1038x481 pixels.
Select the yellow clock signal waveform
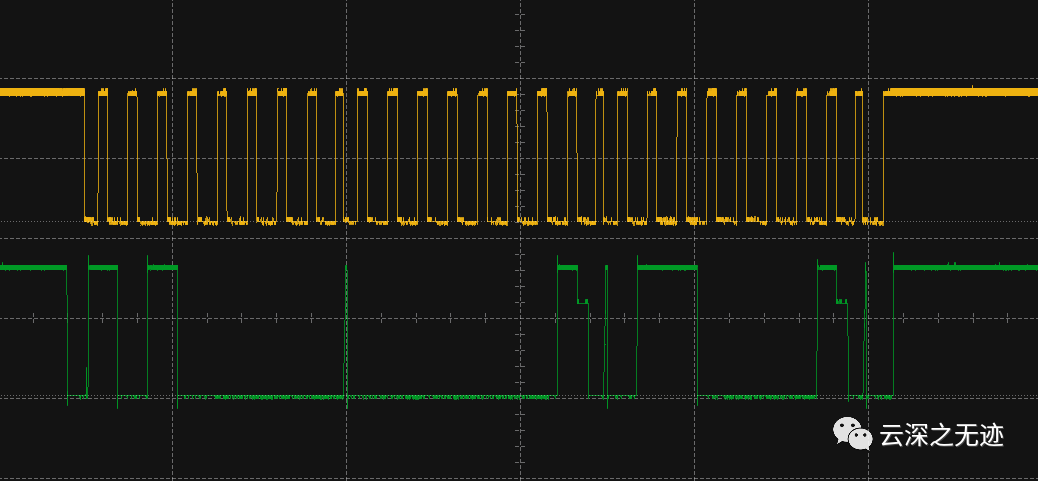519,157
